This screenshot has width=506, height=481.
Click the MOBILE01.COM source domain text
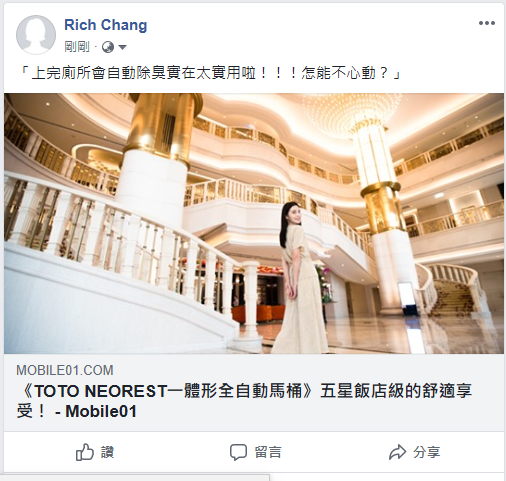click(x=65, y=370)
